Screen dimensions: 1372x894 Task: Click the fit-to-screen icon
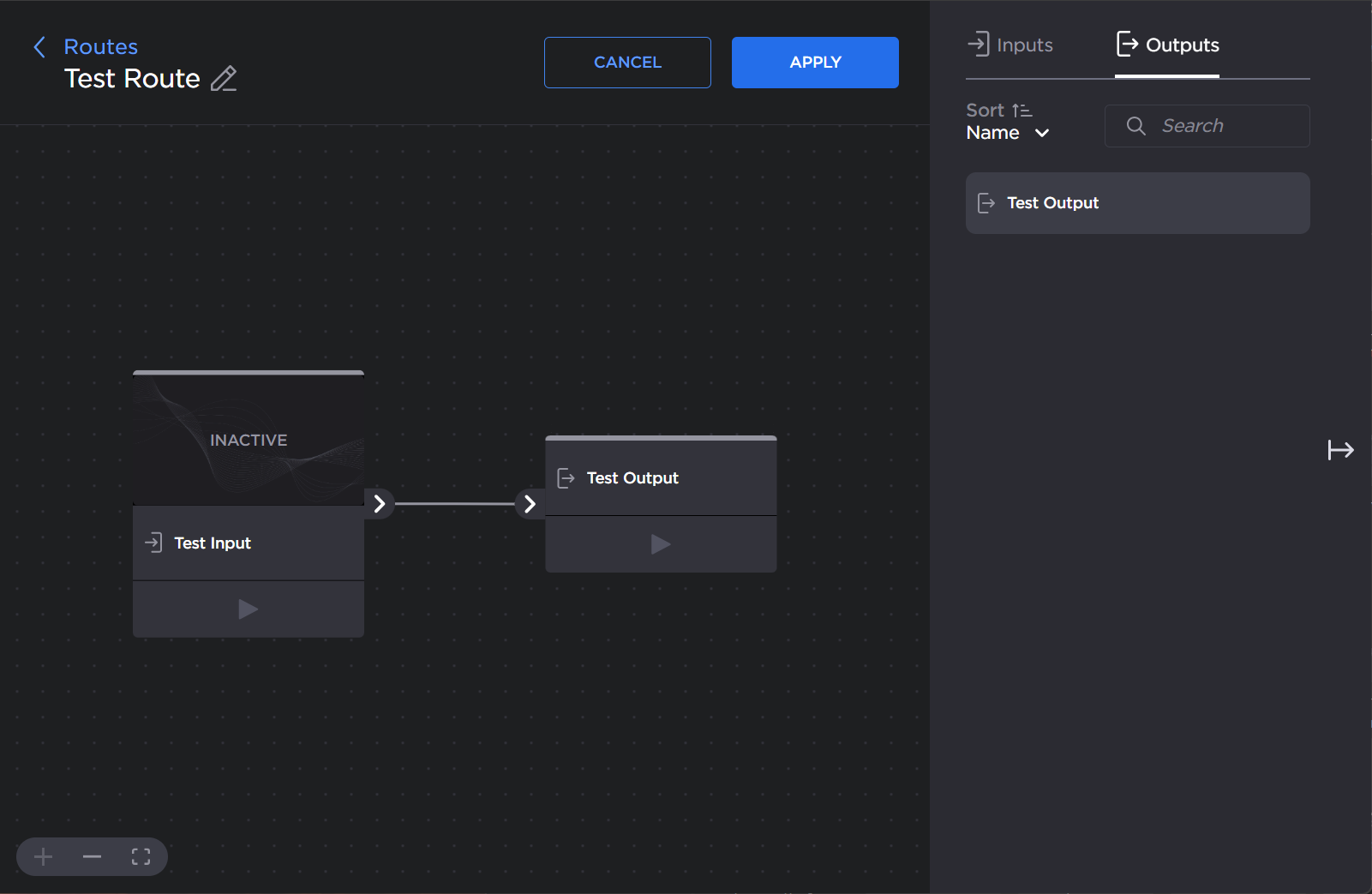pyautogui.click(x=141, y=856)
